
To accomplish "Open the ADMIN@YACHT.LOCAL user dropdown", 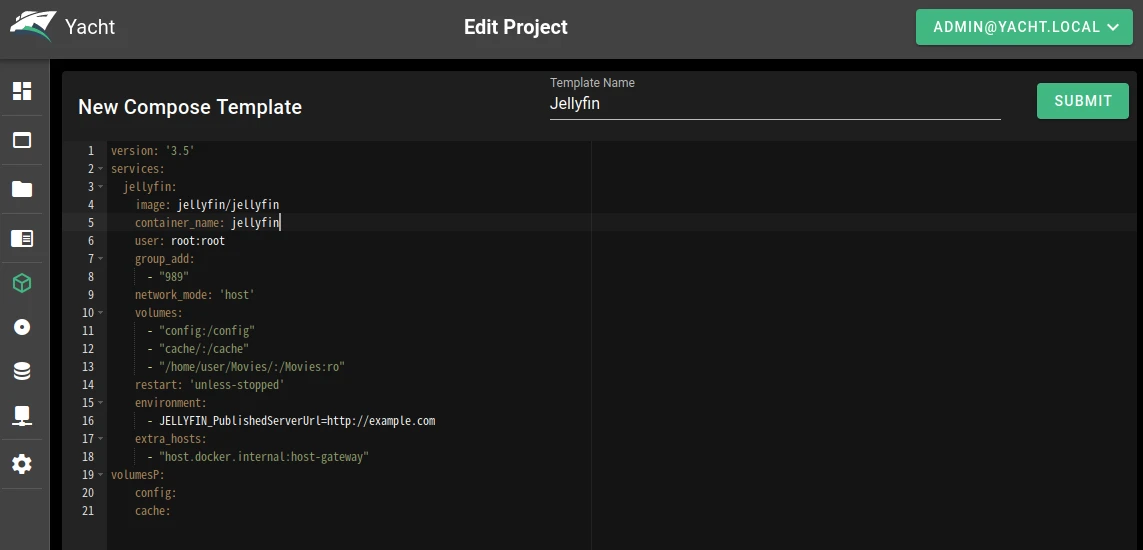I will coord(1025,28).
